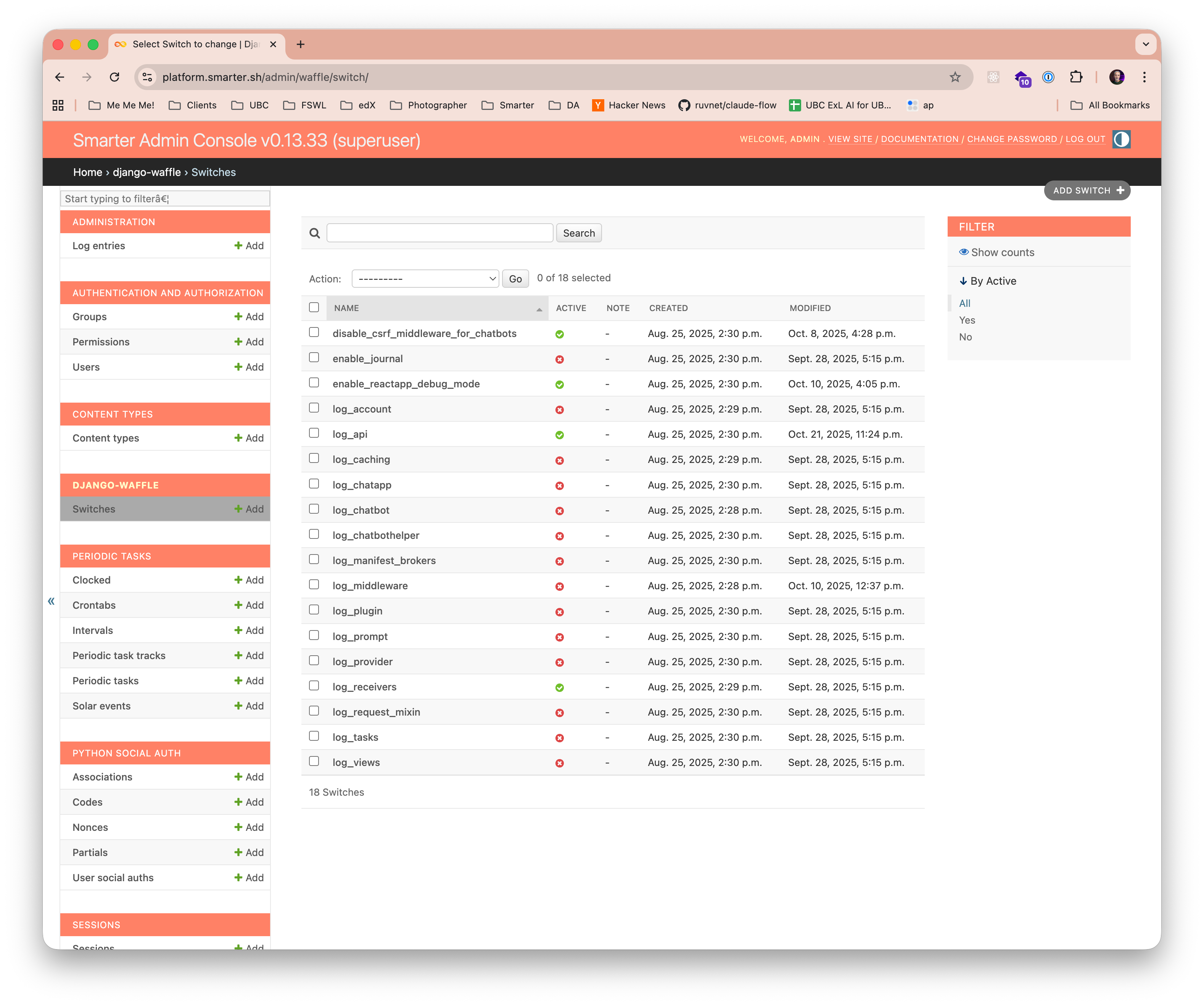Image resolution: width=1204 pixels, height=1006 pixels.
Task: Open the Photographer bookmark folder
Action: (x=428, y=105)
